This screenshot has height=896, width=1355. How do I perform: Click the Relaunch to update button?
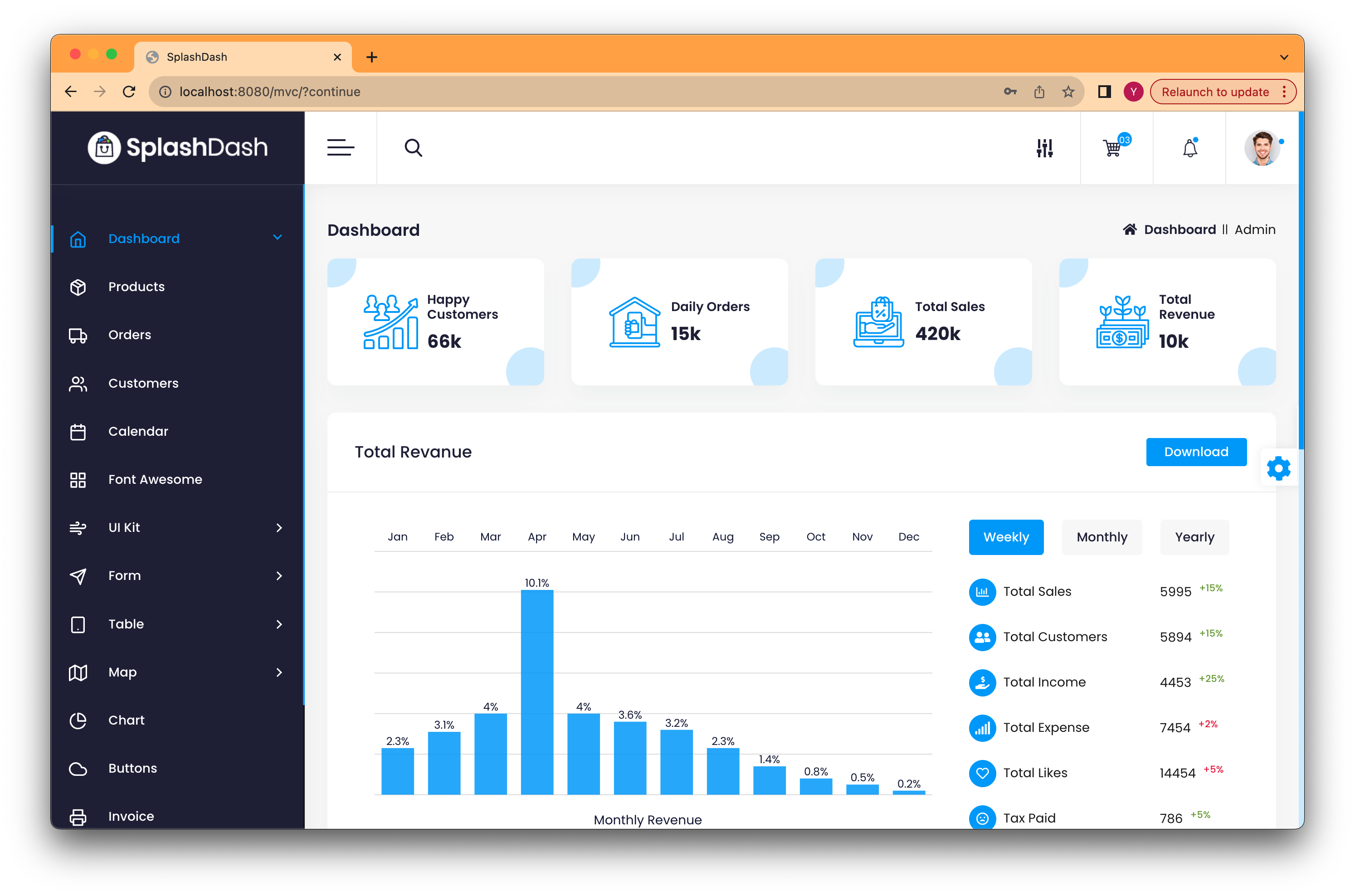point(1214,92)
